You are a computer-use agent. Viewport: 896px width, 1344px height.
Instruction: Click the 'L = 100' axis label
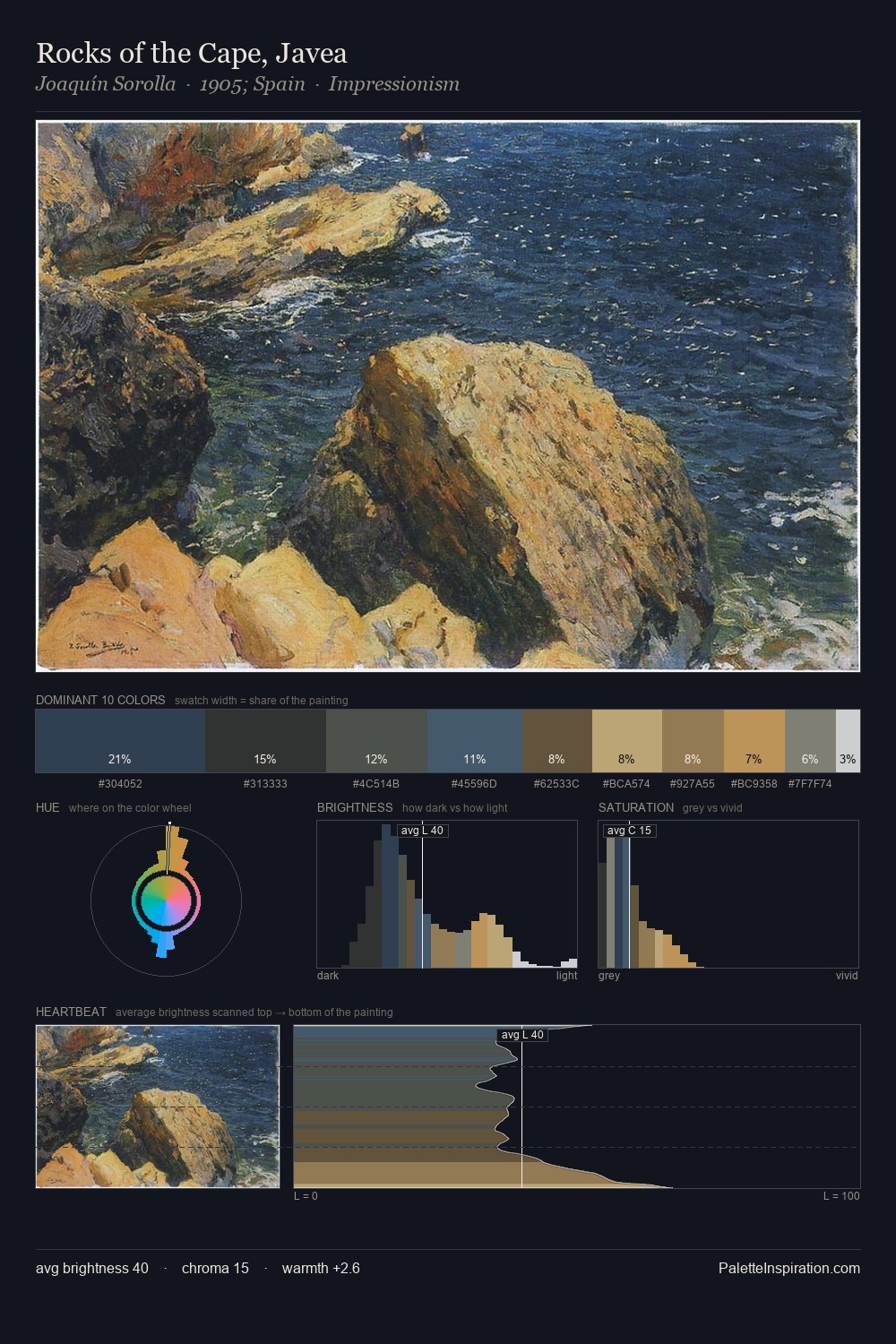(841, 1196)
